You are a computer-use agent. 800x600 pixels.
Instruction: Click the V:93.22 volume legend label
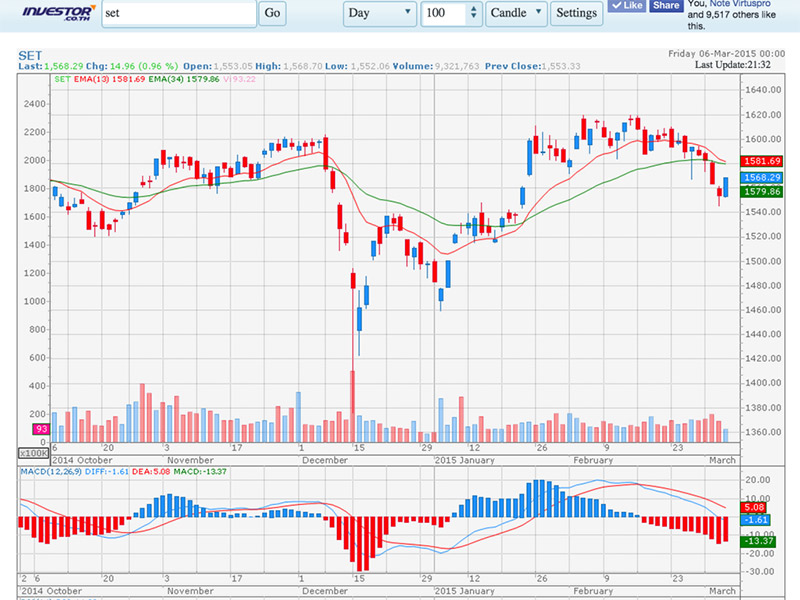pyautogui.click(x=239, y=79)
